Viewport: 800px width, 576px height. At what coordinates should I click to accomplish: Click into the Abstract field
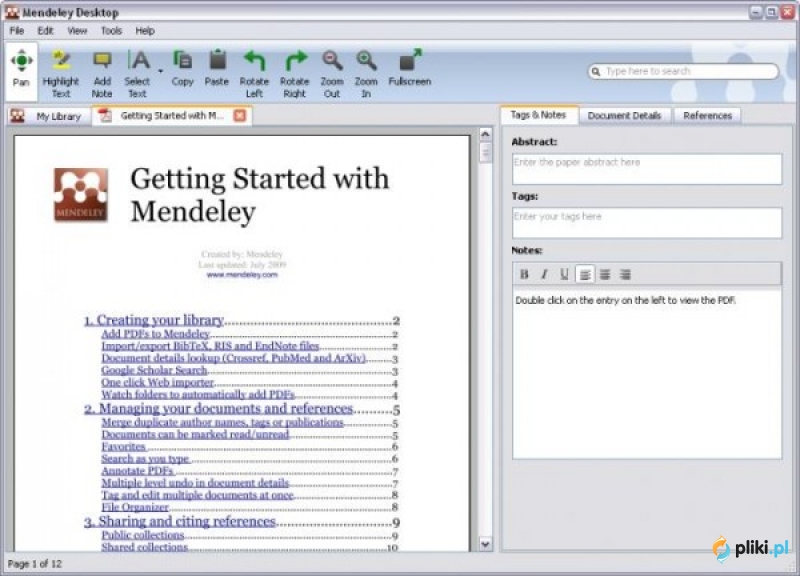(x=647, y=169)
